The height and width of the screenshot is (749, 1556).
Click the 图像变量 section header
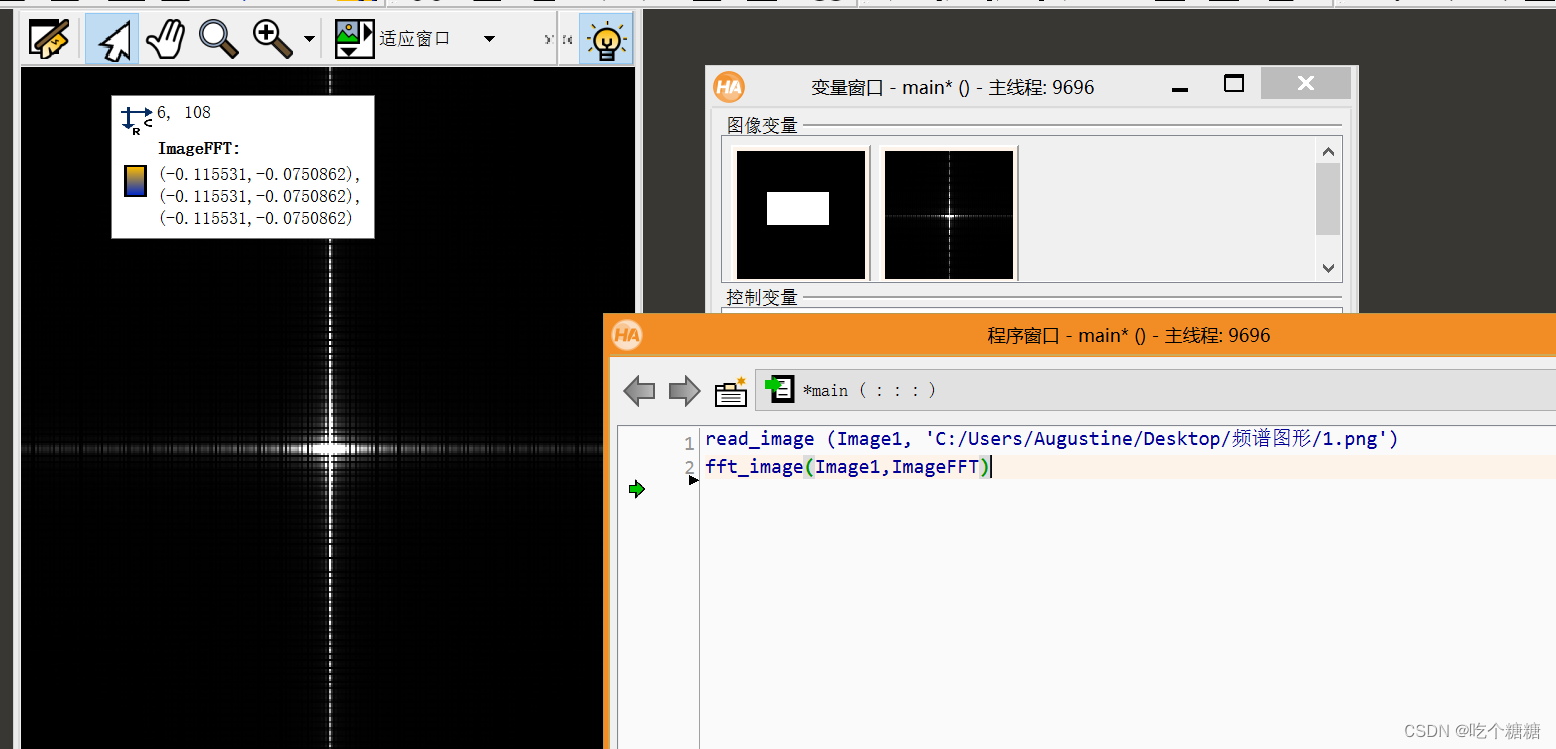(762, 125)
